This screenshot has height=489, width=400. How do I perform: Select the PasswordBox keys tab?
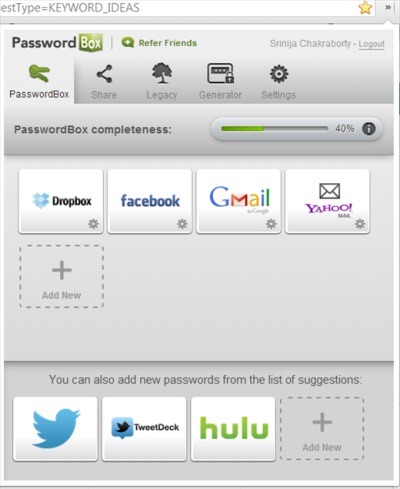click(39, 82)
